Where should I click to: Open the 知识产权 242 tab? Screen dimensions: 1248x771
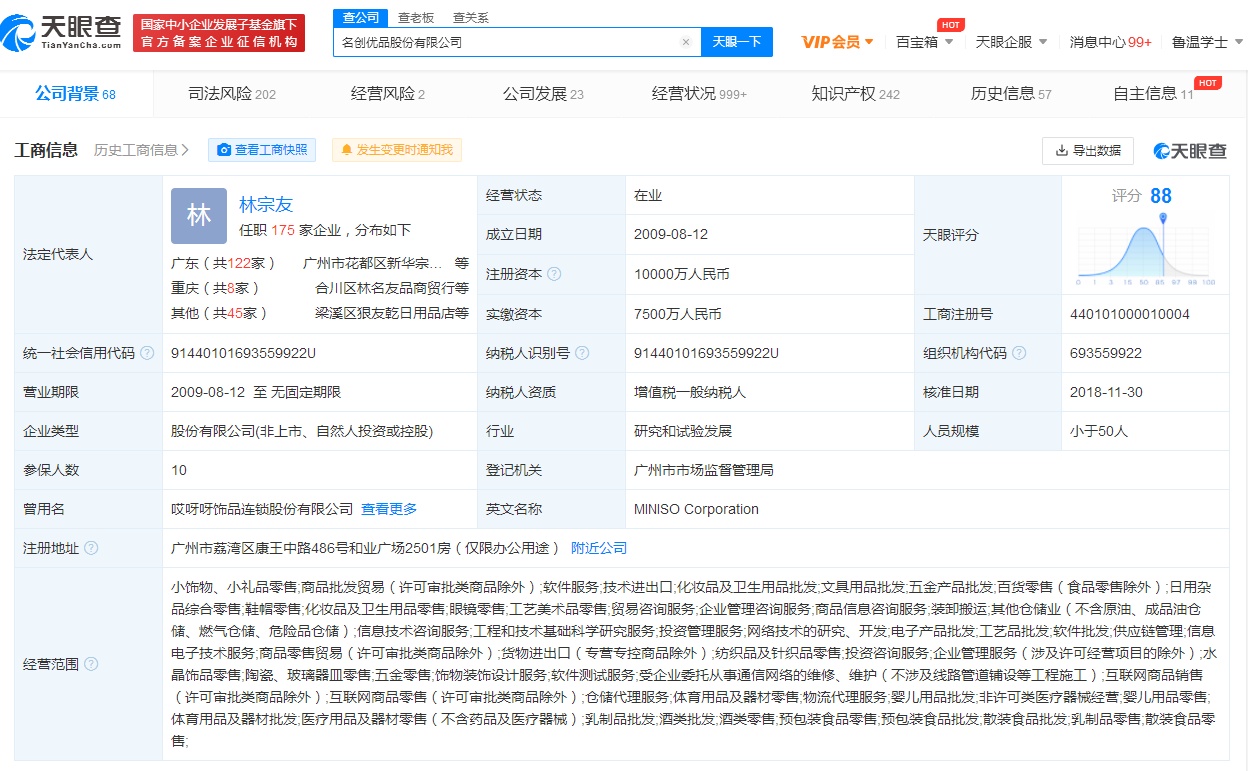(856, 94)
